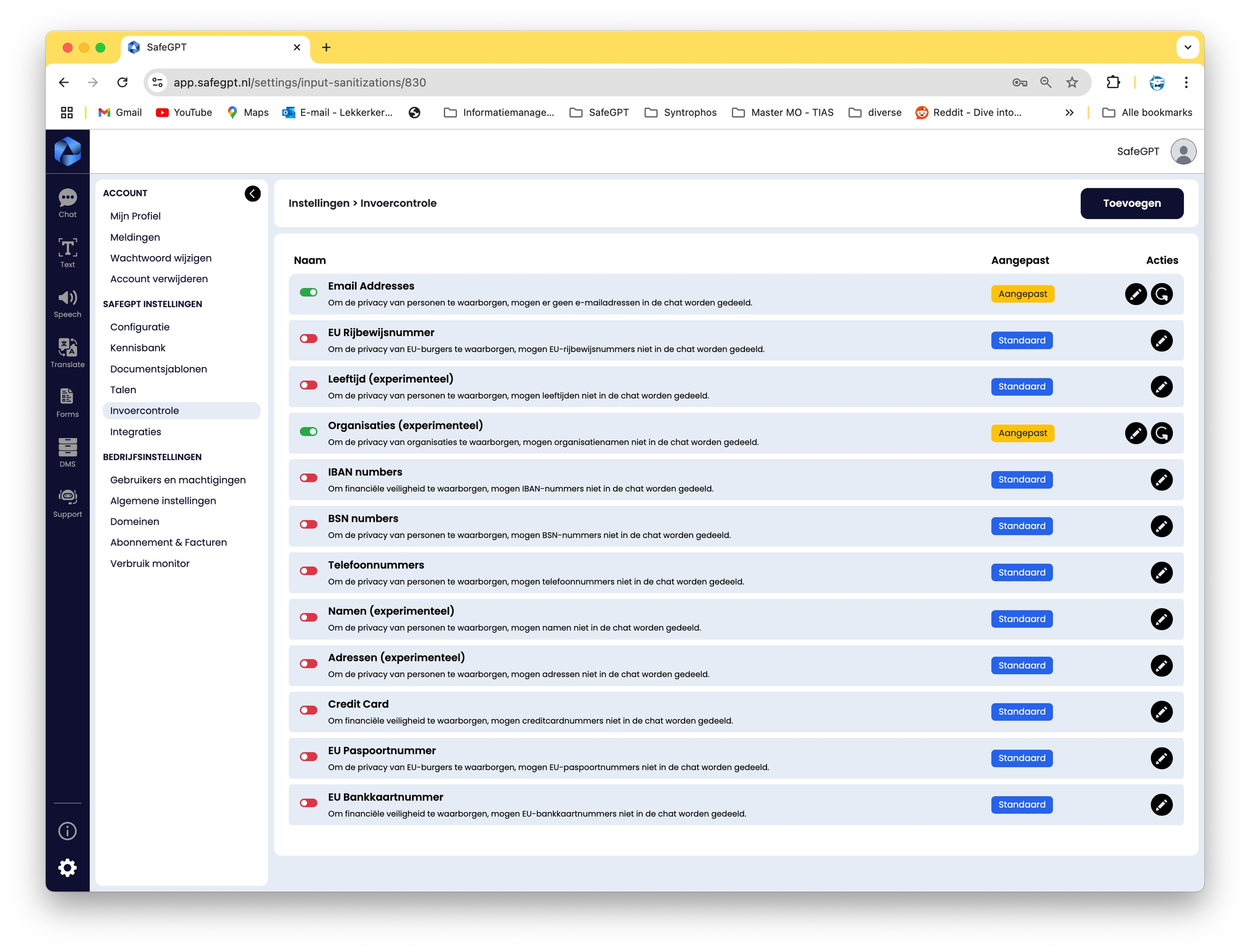Edit the IBAN numbers rule with the pencil icon
Viewport: 1250px width, 952px height.
tap(1161, 480)
